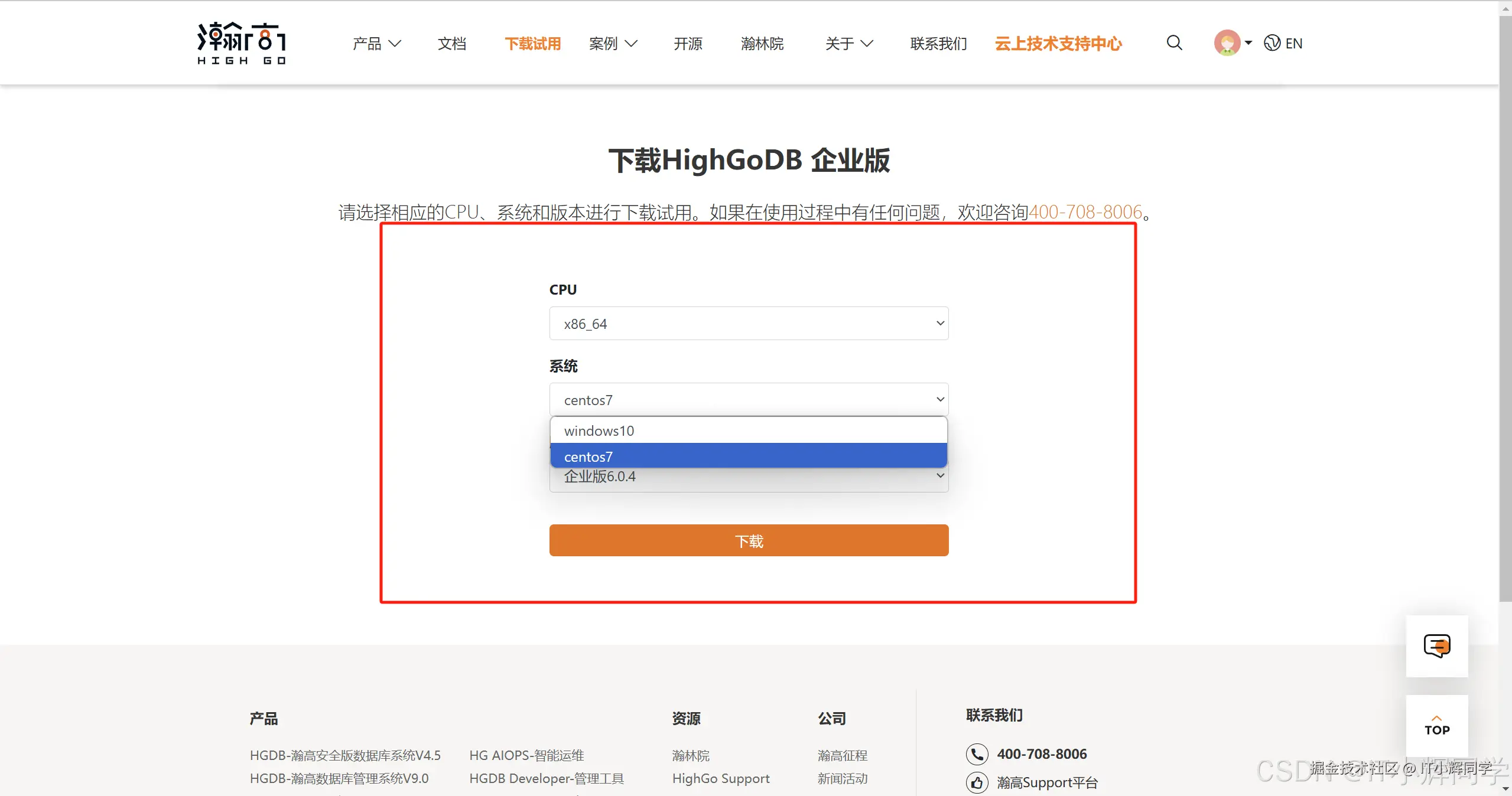Viewport: 1512px width, 796px height.
Task: Click the 400-708-8006 phone link
Action: coord(1086,212)
